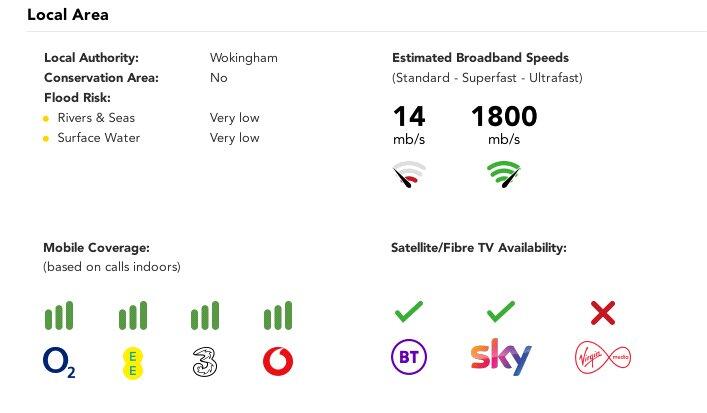Click the Virgin Media logo
This screenshot has width=707, height=413.
click(x=603, y=357)
